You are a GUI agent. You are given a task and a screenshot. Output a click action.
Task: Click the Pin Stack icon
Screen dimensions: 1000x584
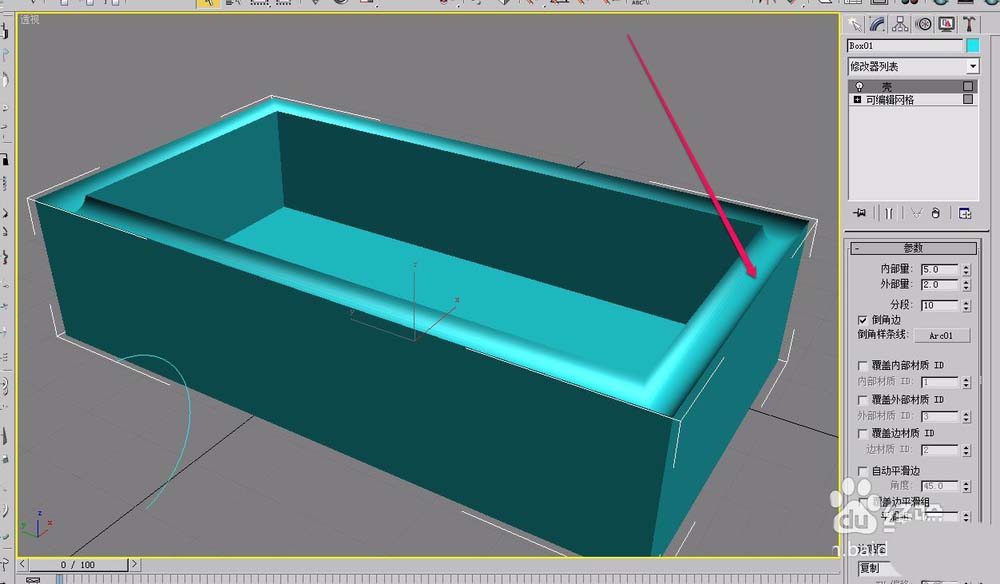[859, 213]
